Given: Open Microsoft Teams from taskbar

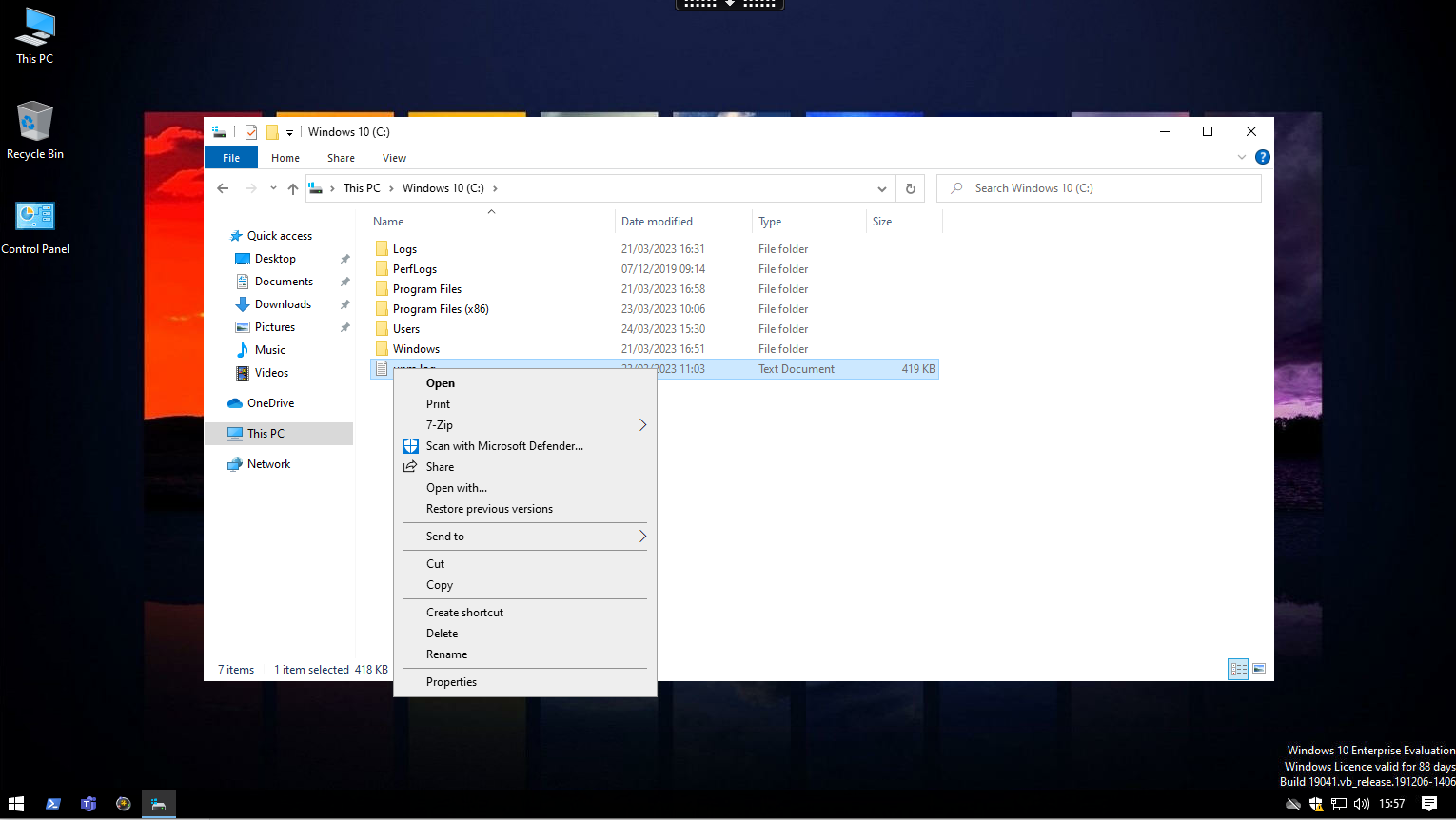Looking at the screenshot, I should (89, 804).
